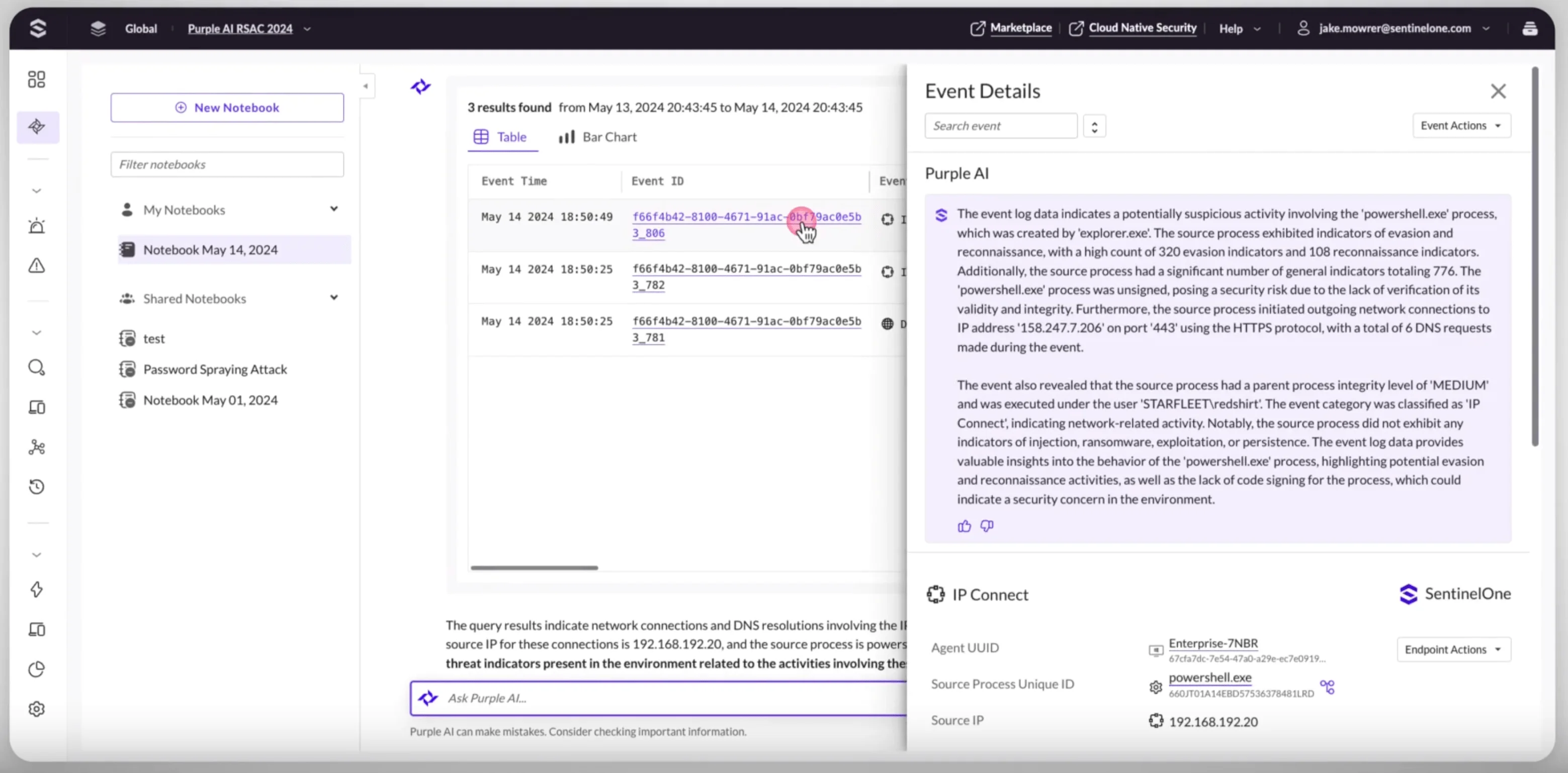Expand the first sidebar chevron section
Viewport: 1568px width, 773px height.
click(x=37, y=191)
